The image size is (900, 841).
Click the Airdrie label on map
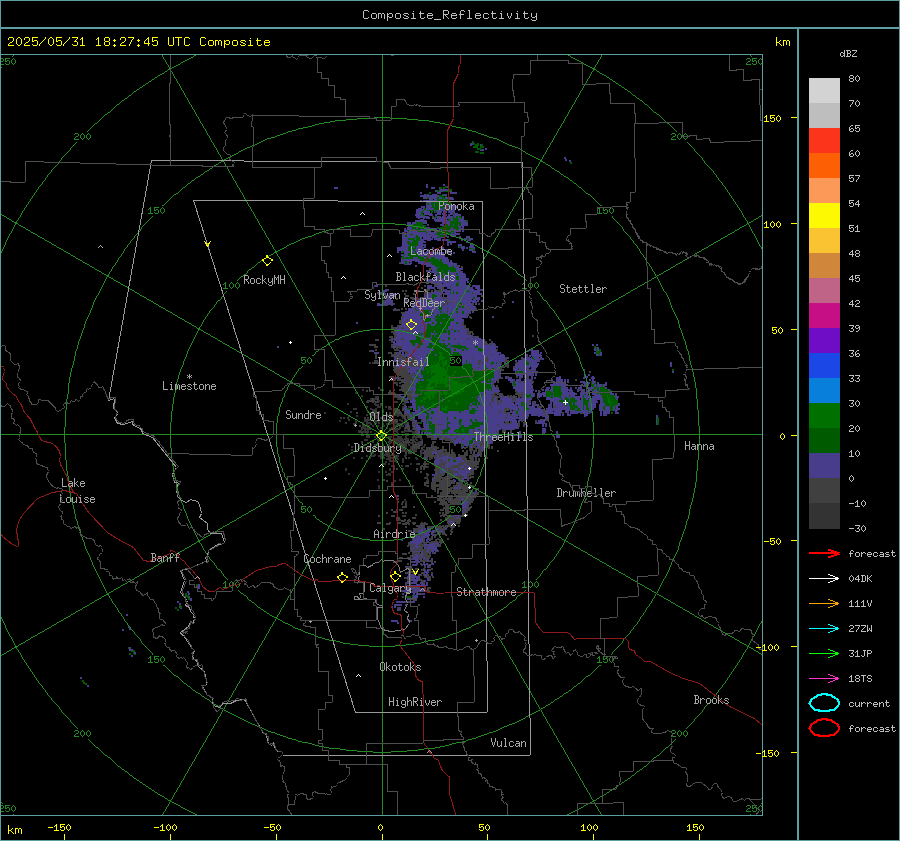(394, 534)
